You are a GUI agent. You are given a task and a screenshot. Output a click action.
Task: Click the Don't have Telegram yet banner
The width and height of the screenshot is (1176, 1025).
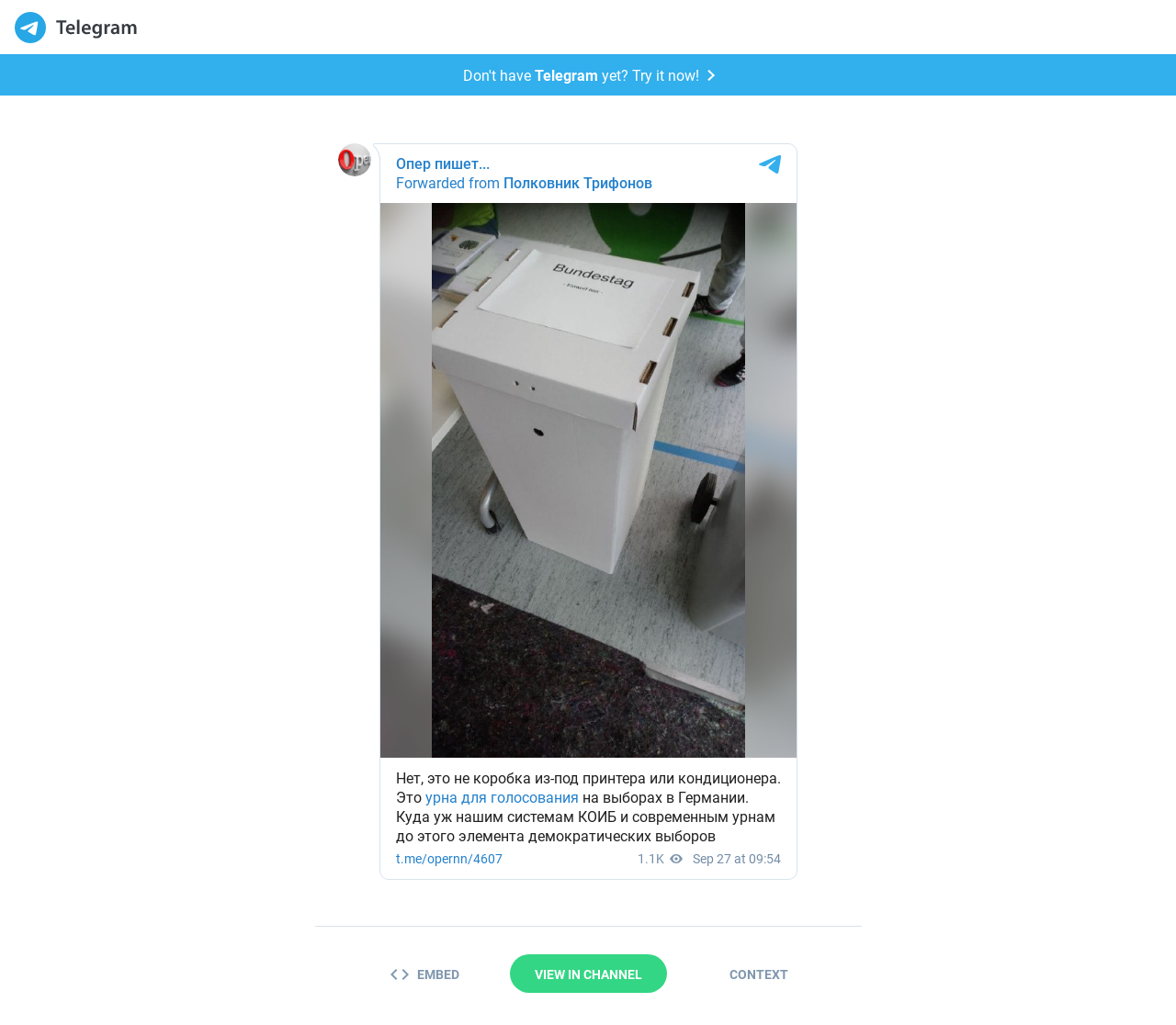(x=588, y=75)
